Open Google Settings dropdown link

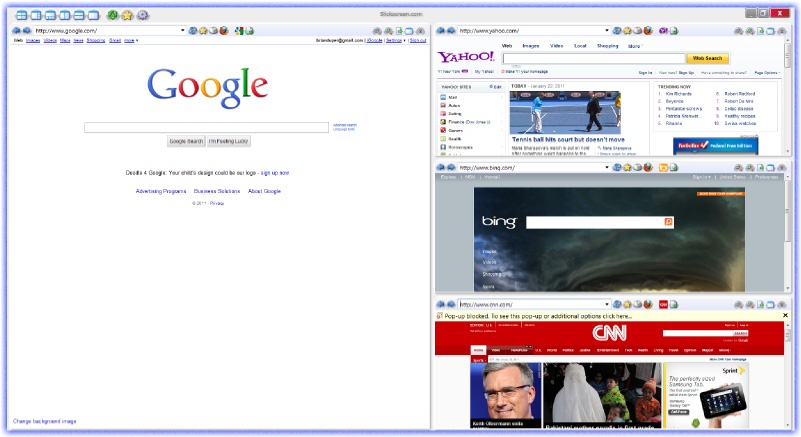click(x=395, y=40)
